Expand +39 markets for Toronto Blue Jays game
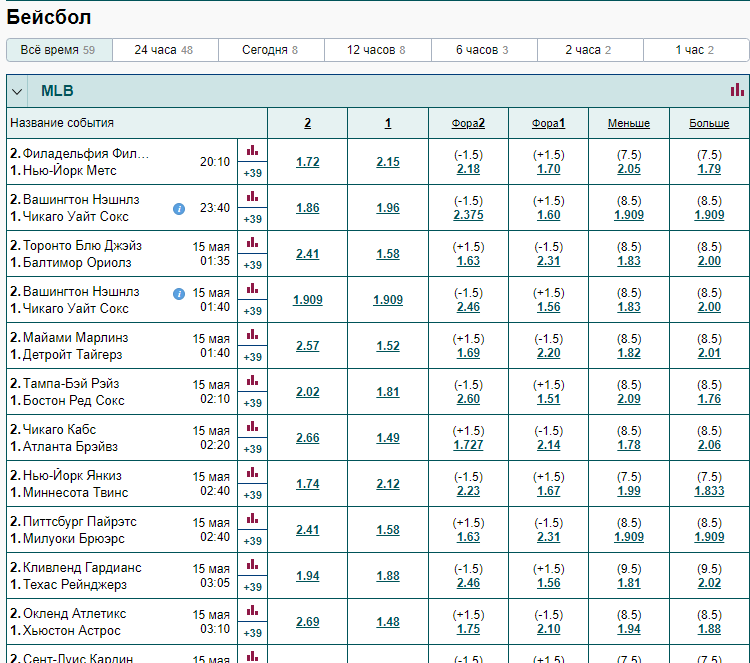Screen dimensions: 750x663 [x=253, y=265]
